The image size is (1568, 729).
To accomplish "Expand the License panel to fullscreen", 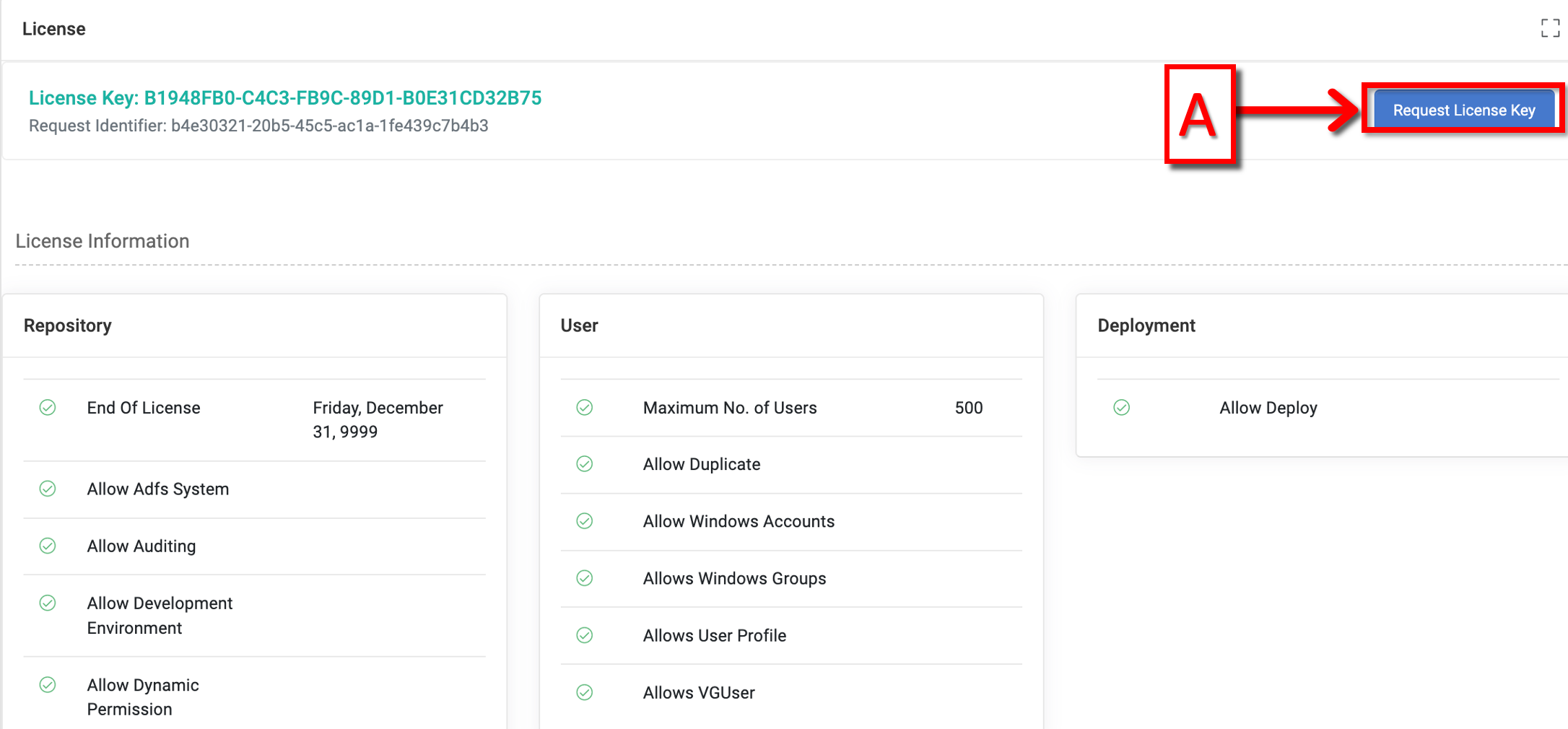I will [1549, 28].
